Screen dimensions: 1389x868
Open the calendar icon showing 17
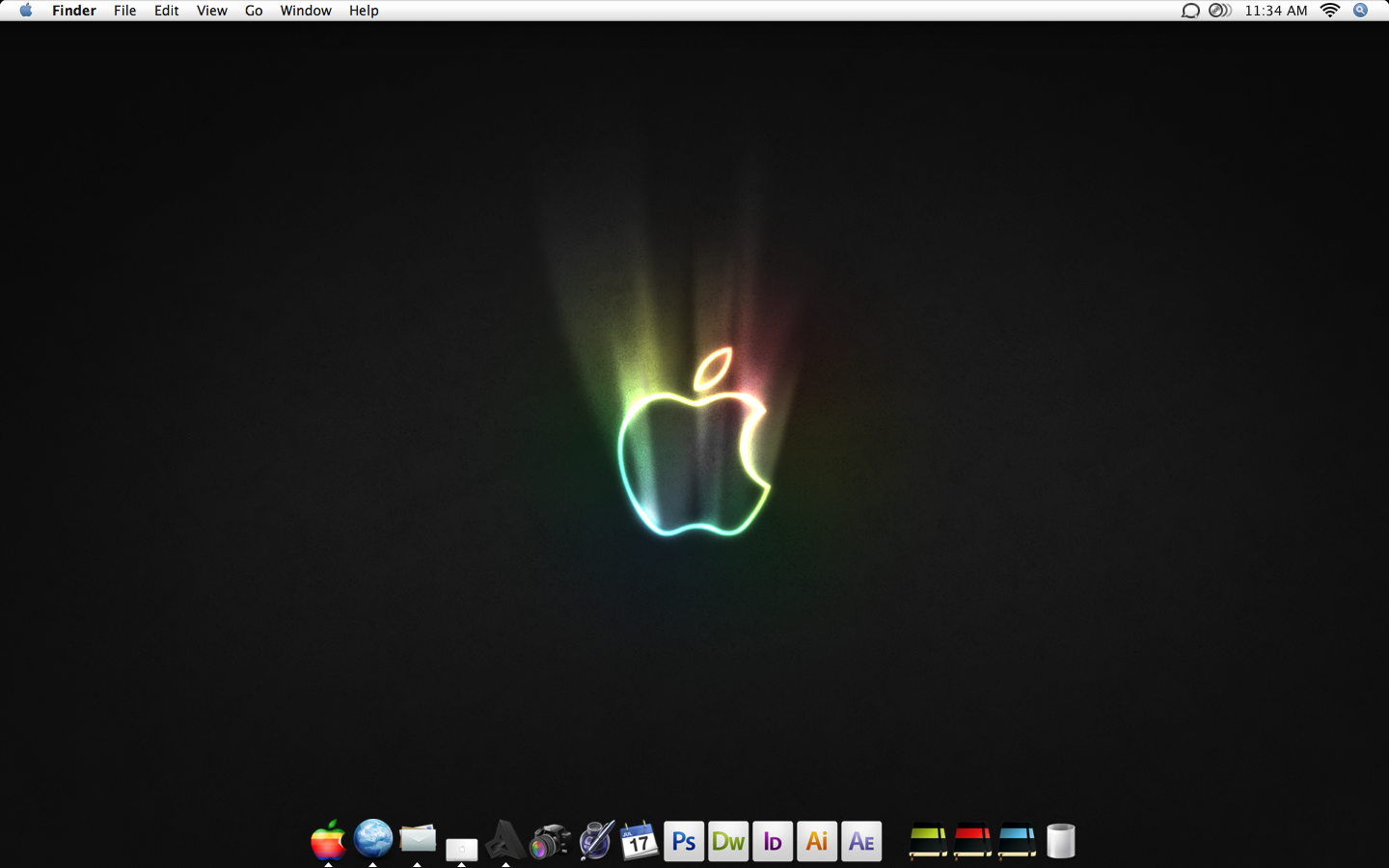click(x=639, y=841)
